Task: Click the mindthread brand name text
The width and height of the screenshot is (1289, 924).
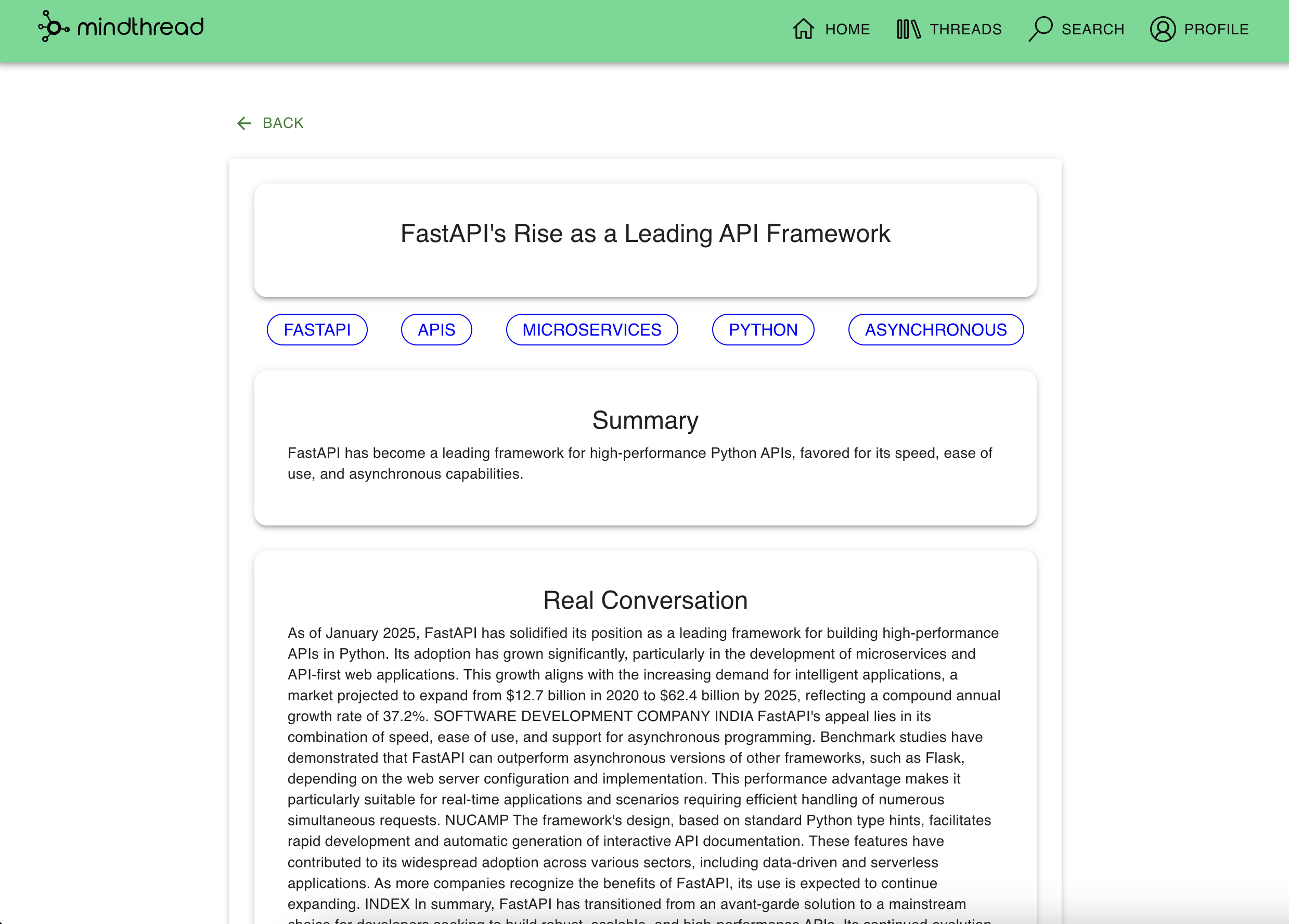Action: click(x=140, y=27)
